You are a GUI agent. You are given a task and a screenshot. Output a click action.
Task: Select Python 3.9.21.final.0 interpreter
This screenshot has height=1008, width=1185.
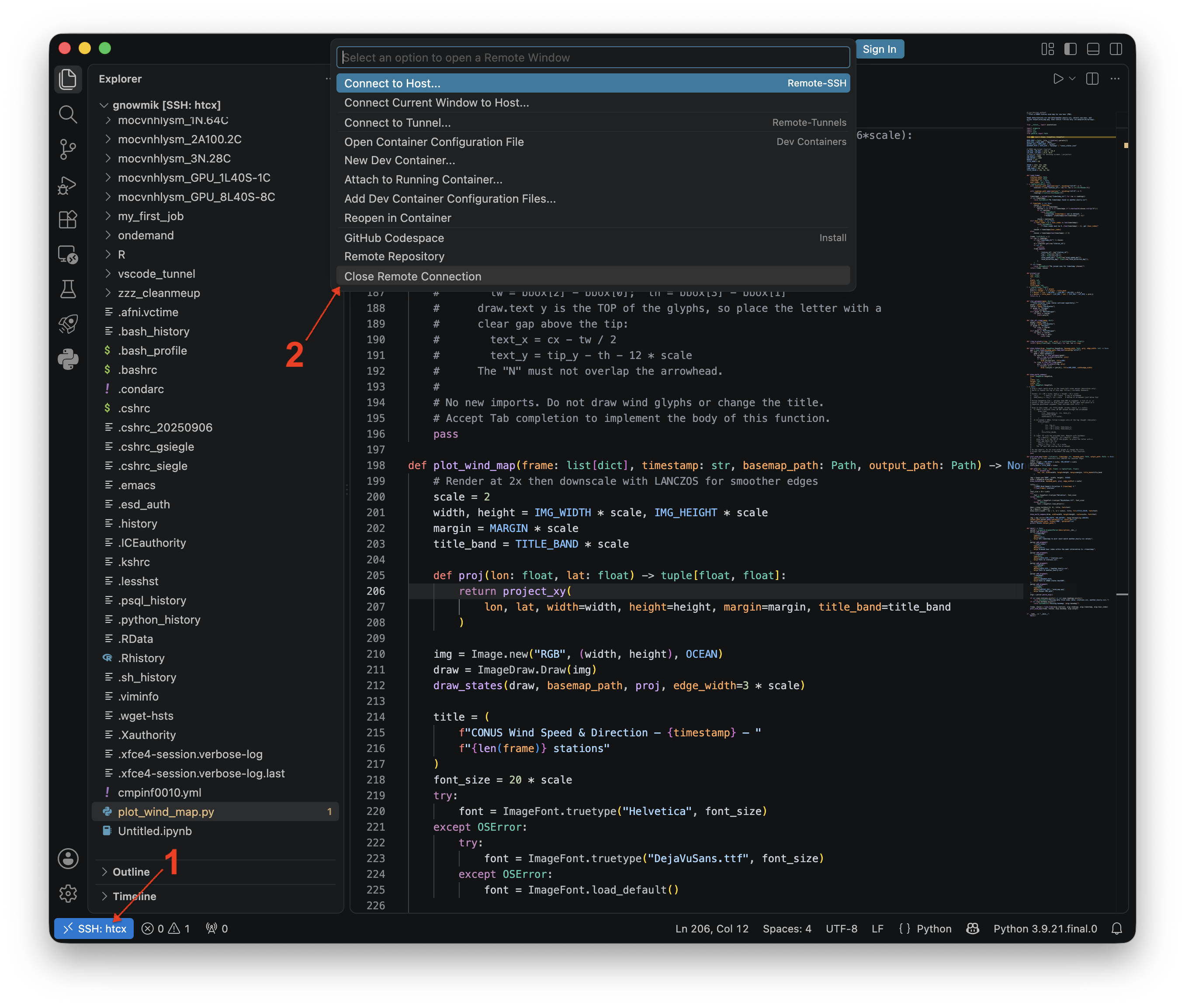coord(1045,929)
